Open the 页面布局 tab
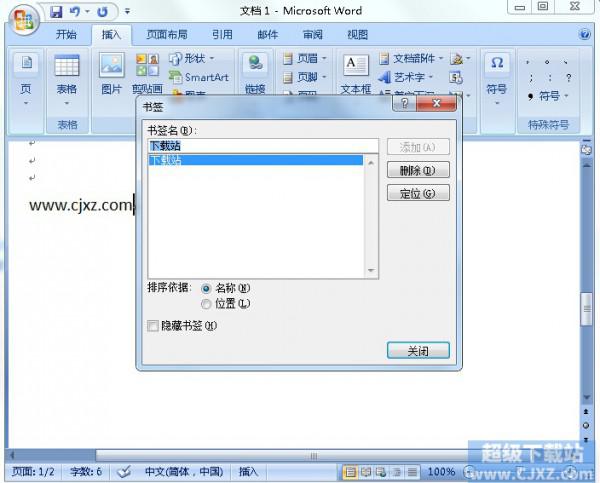Screen dimensions: 600x483 coord(167,35)
